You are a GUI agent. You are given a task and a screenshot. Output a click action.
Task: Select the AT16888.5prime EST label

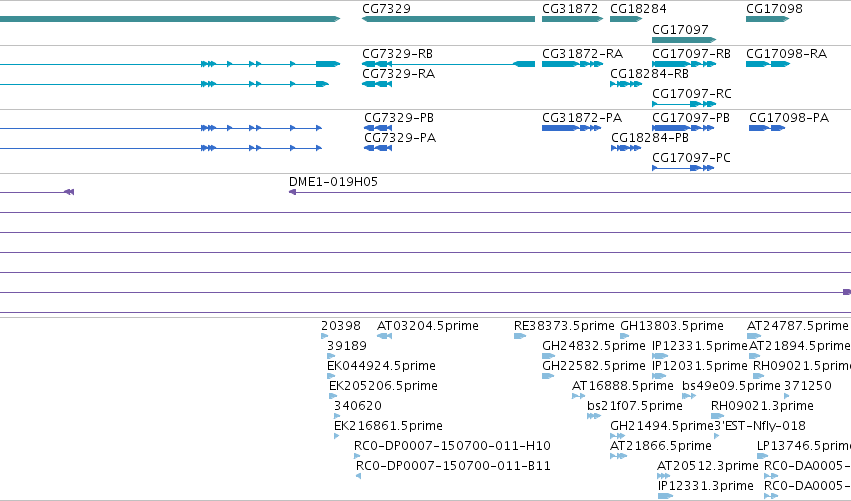[x=623, y=386]
